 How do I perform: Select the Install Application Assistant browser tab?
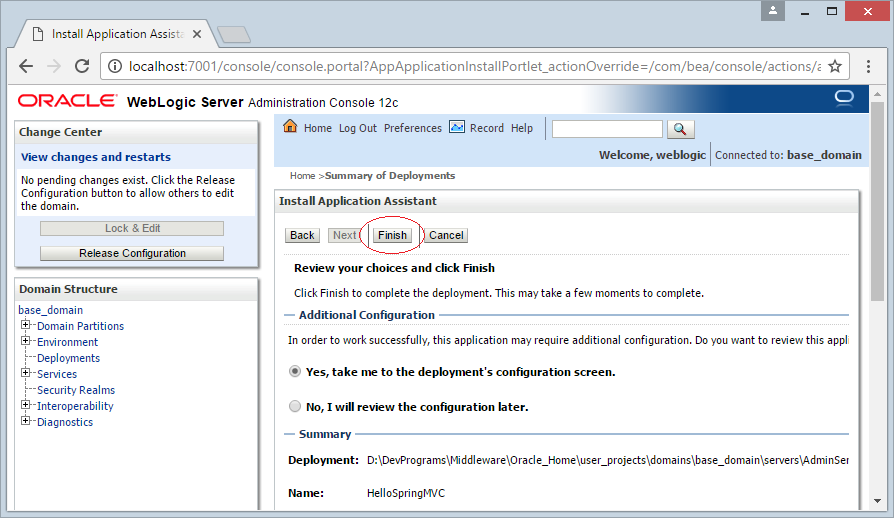117,34
